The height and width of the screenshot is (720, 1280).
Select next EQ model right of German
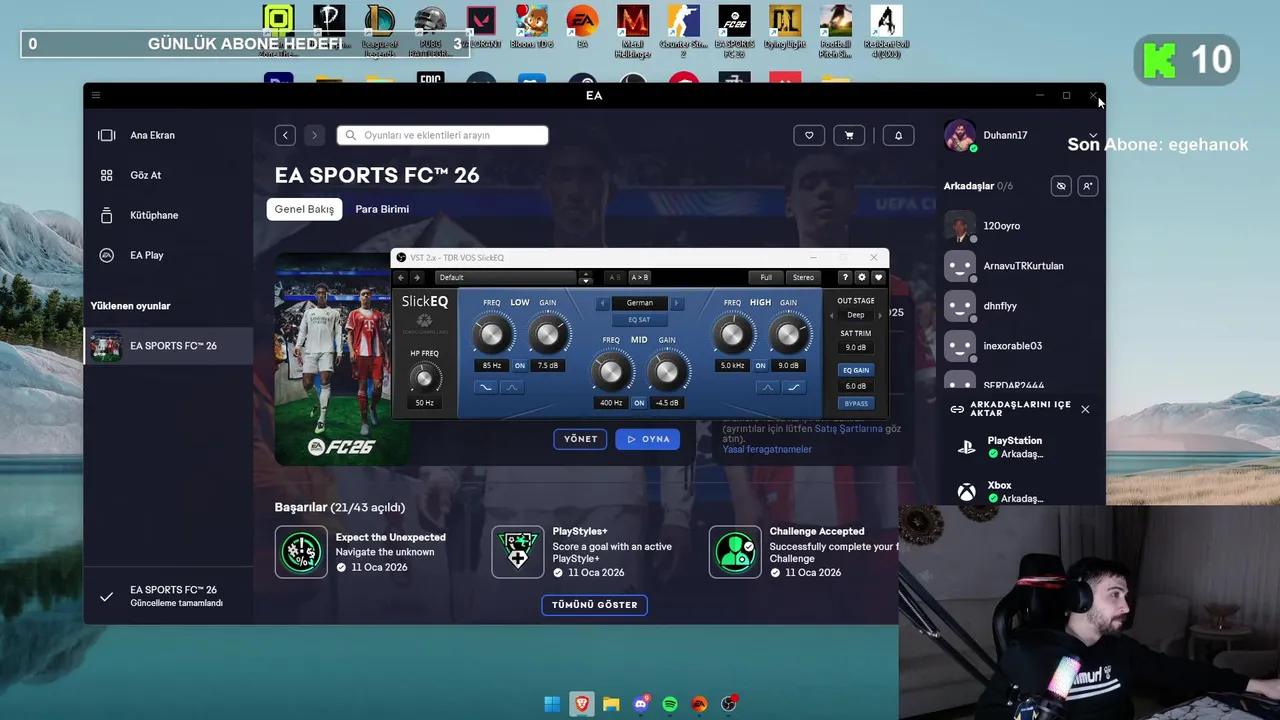point(676,303)
